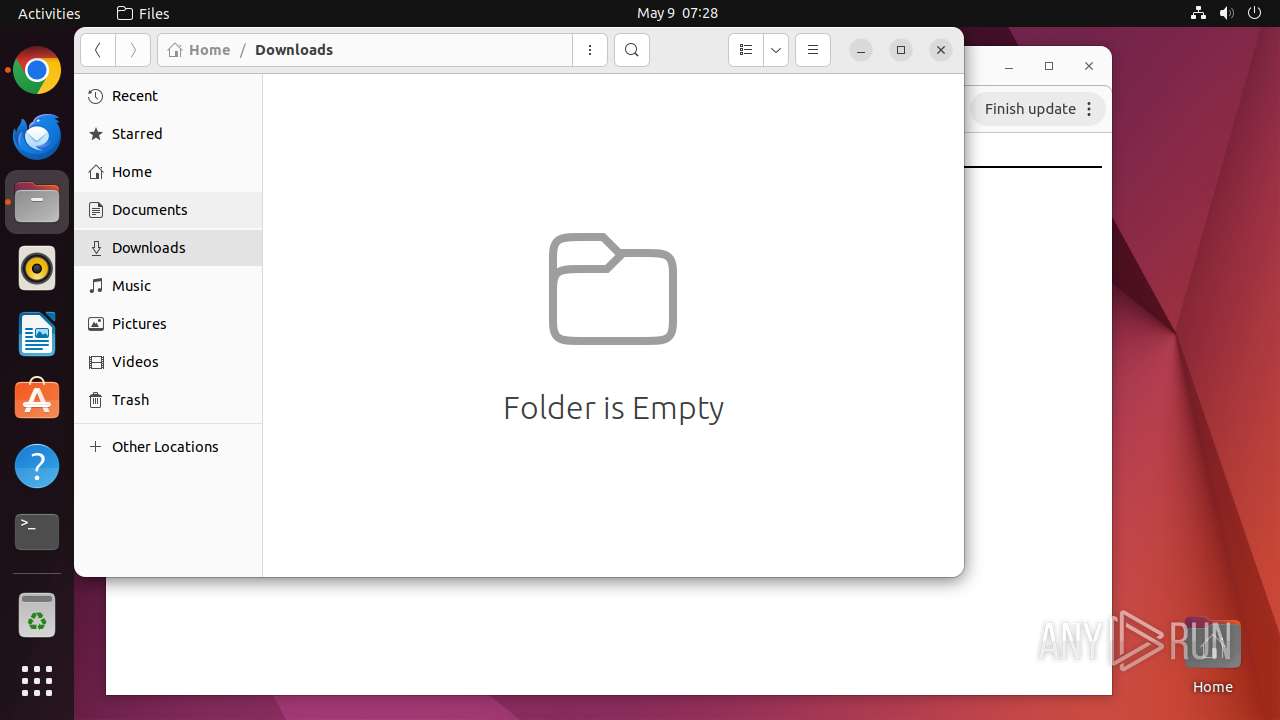Go back using the back arrow
Screen dimensions: 1280x720
[98, 50]
